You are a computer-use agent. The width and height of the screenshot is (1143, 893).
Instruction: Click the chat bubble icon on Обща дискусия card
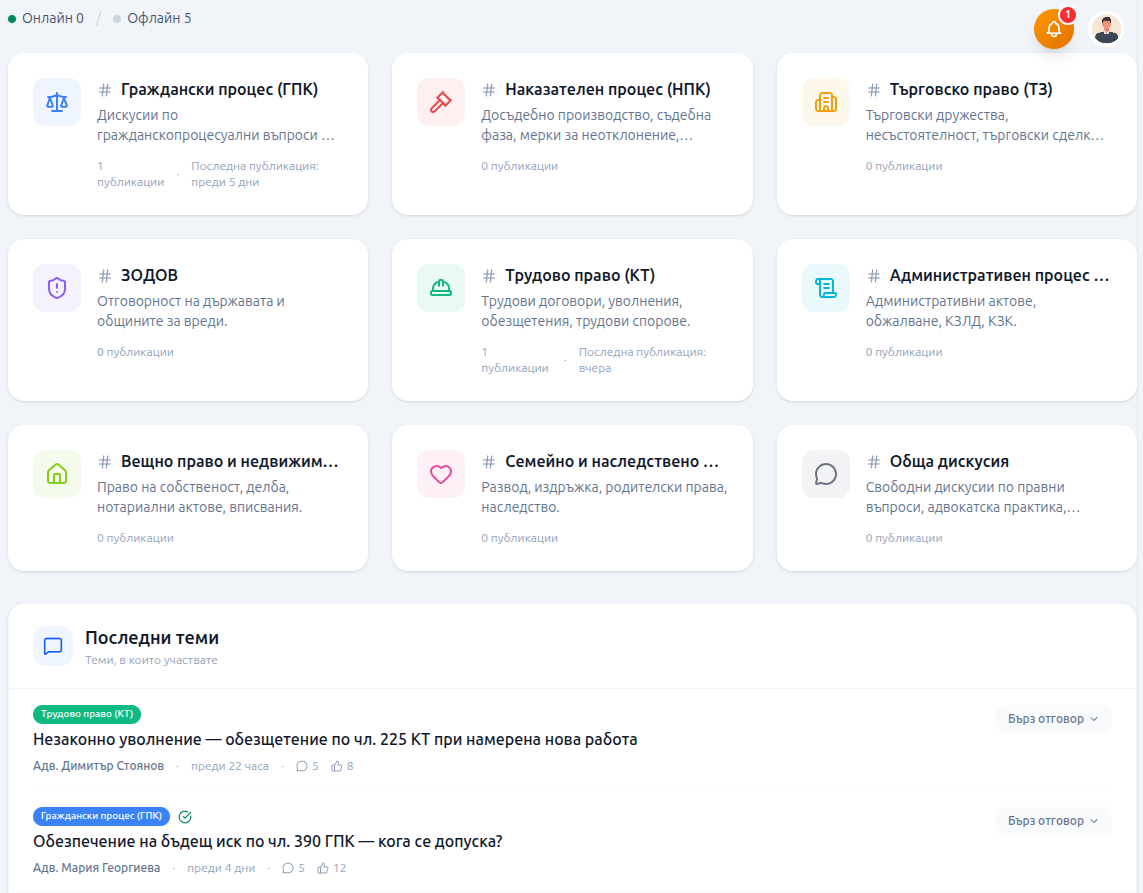(x=825, y=474)
